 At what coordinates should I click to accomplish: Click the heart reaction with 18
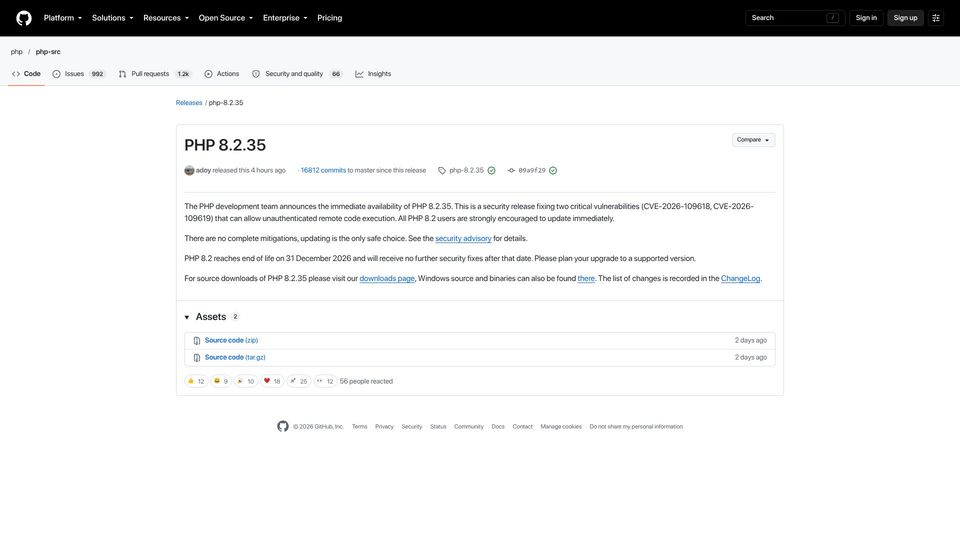point(272,381)
